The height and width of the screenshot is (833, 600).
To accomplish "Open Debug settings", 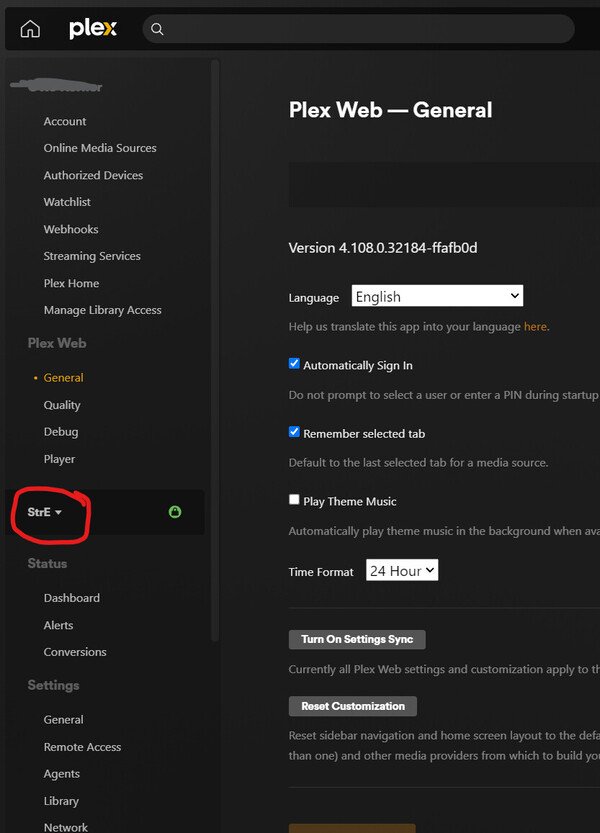I will 61,432.
